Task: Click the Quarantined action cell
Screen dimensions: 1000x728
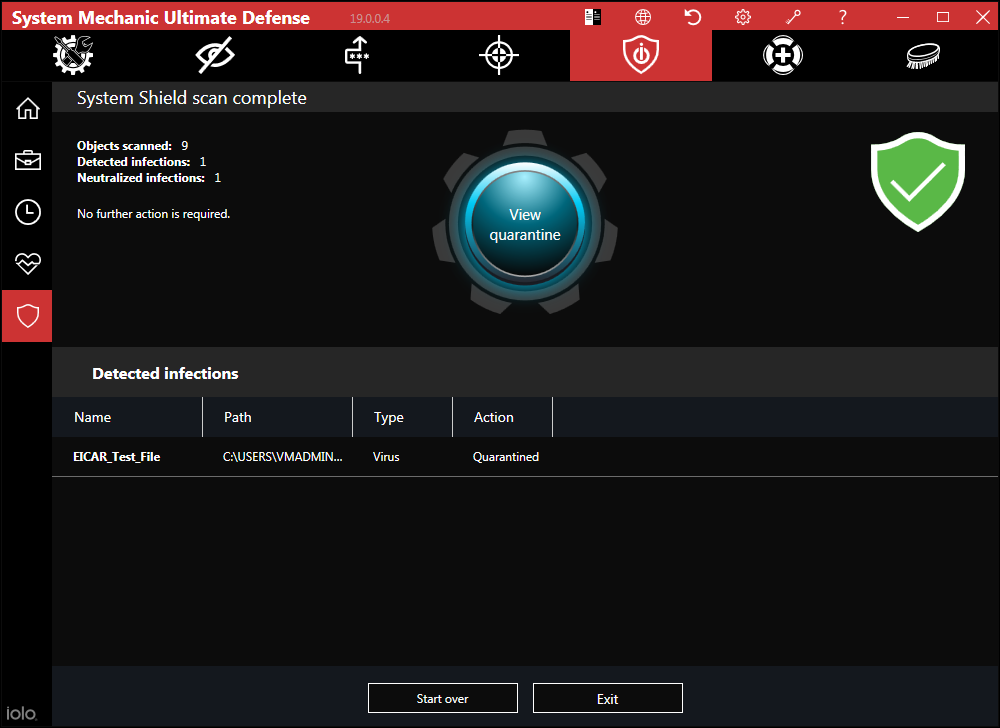Action: 506,456
